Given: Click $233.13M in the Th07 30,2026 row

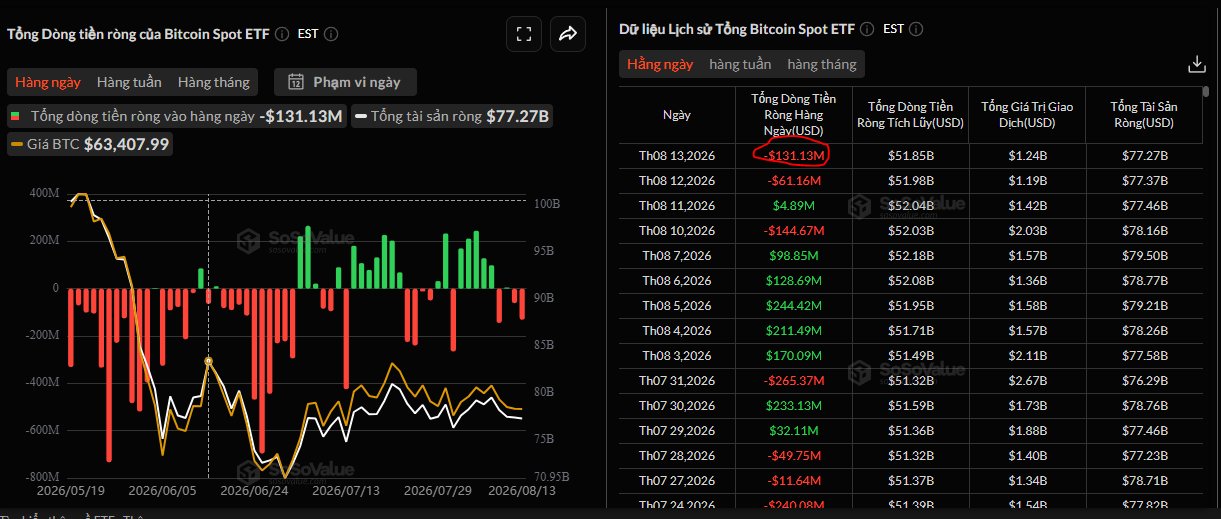Looking at the screenshot, I should click(793, 406).
